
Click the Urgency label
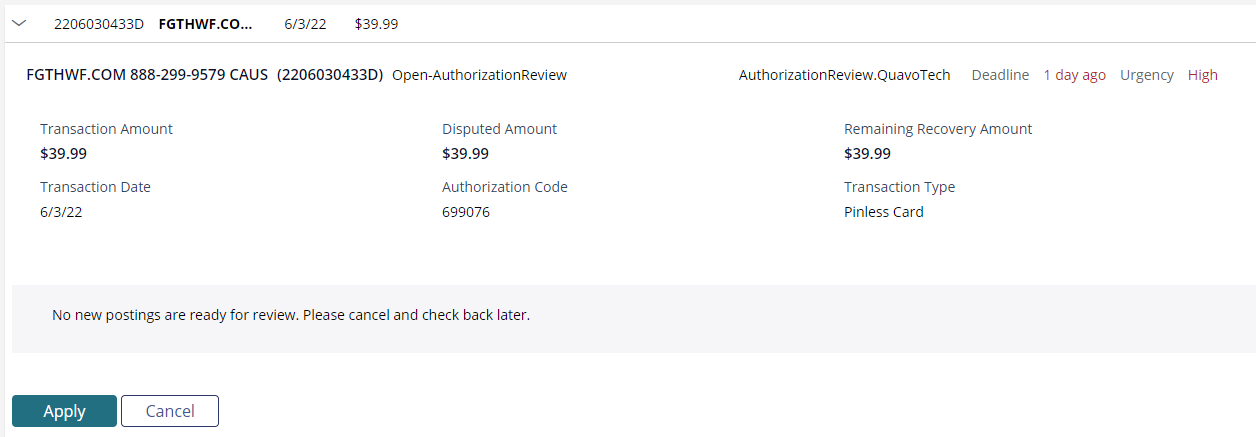tap(1146, 75)
